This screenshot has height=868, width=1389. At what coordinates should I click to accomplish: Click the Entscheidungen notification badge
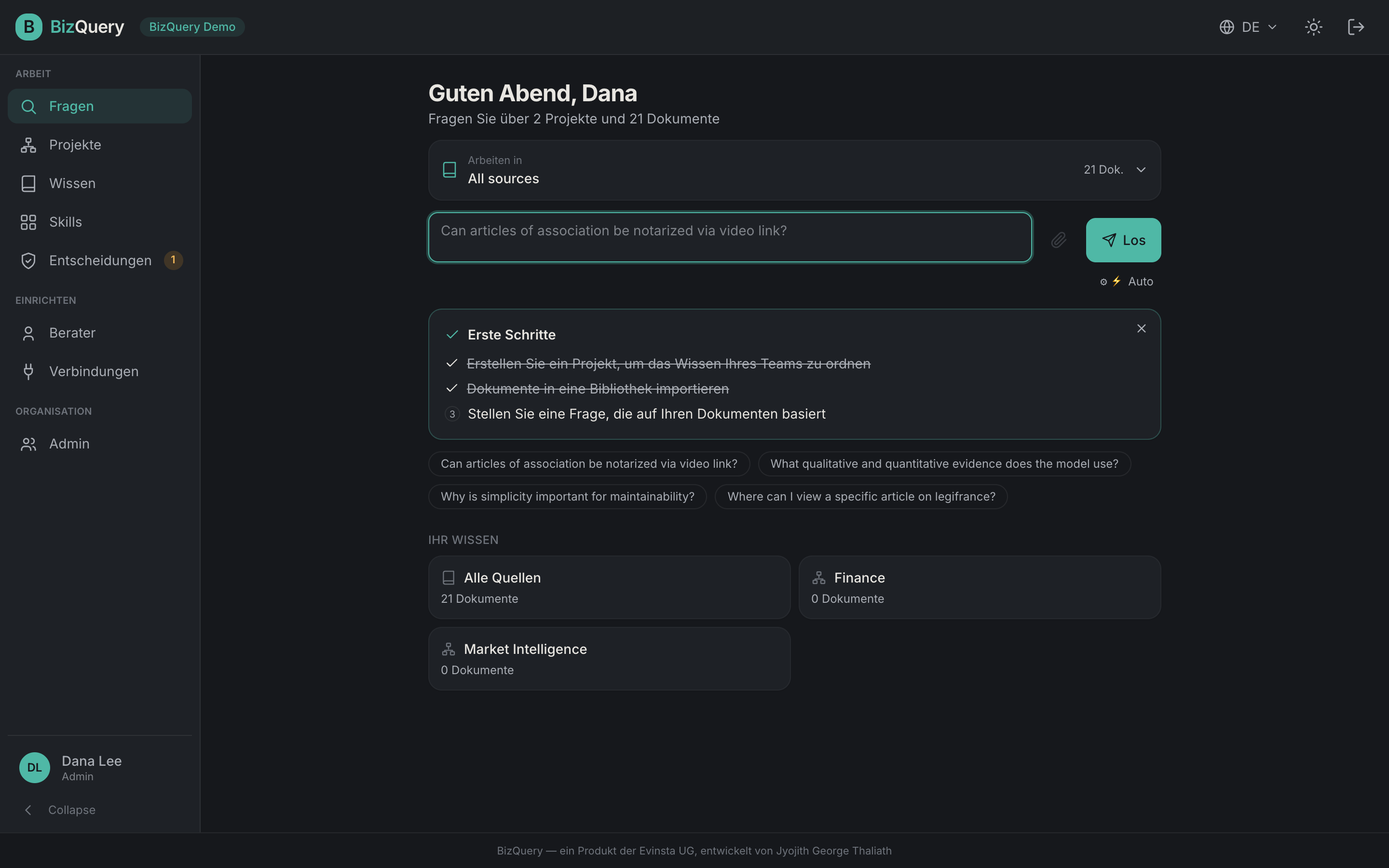point(173,260)
